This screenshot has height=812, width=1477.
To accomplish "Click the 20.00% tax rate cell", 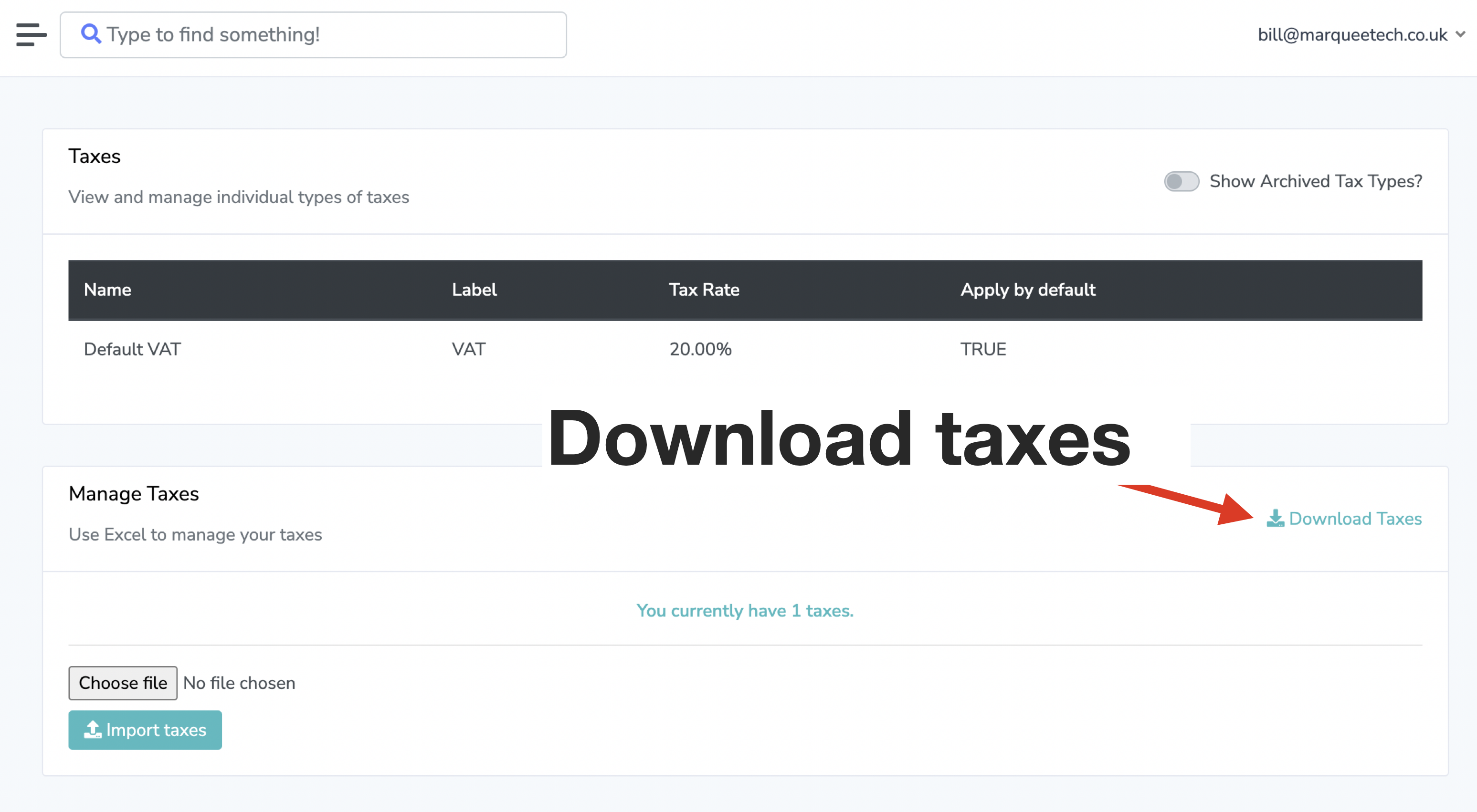I will pos(700,349).
